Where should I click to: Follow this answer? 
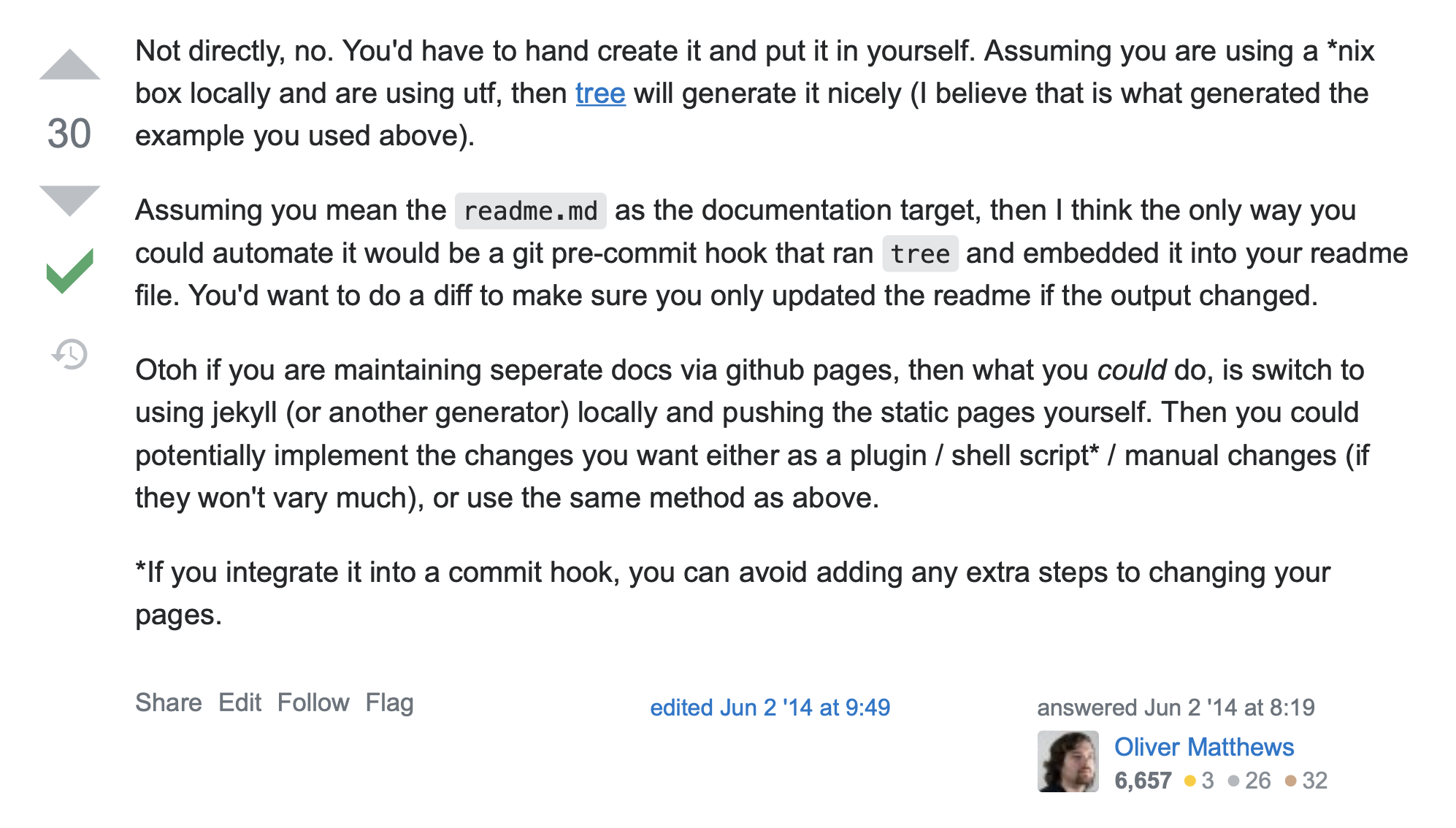coord(313,702)
